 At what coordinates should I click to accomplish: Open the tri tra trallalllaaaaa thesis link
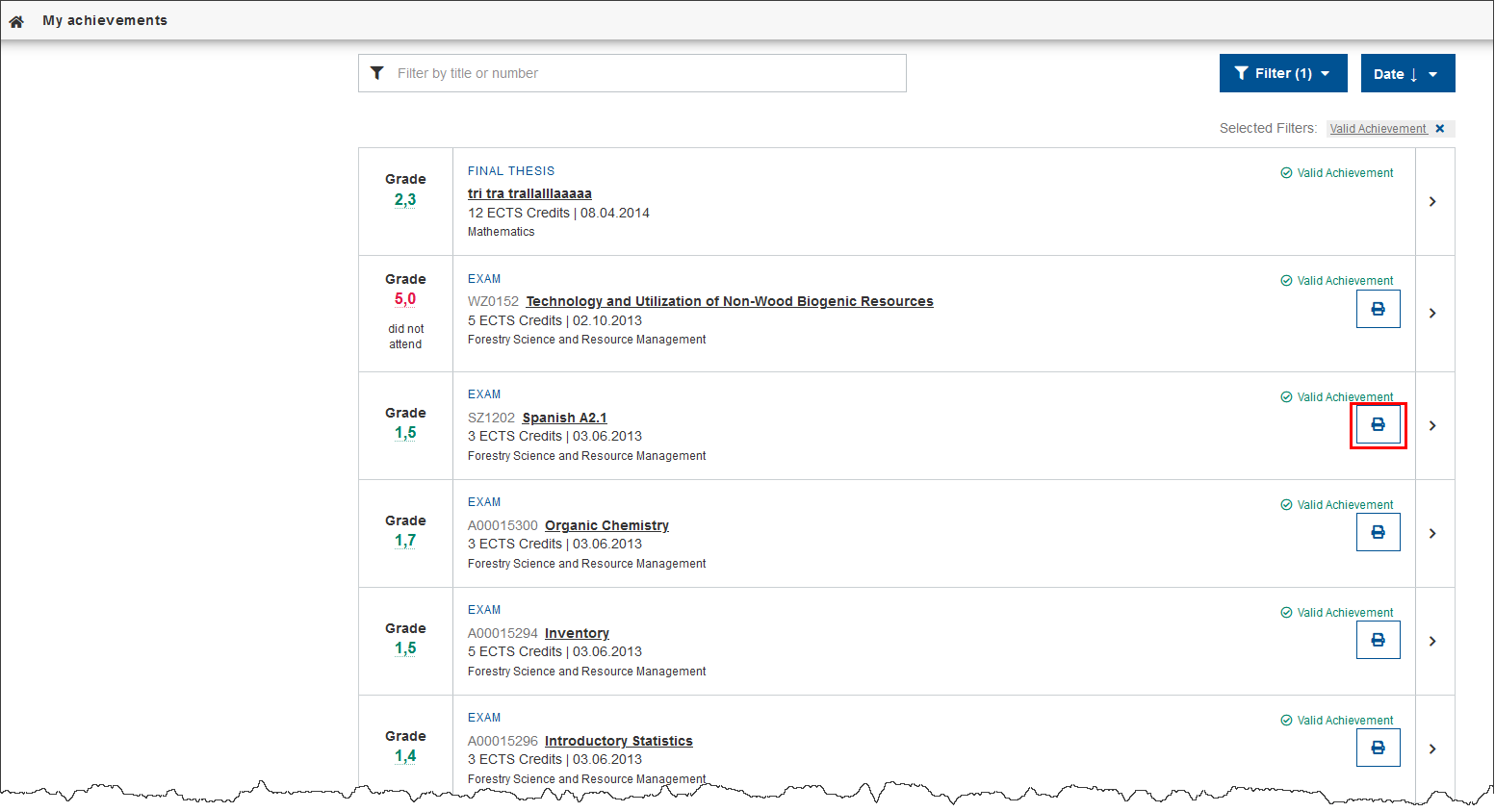[529, 193]
